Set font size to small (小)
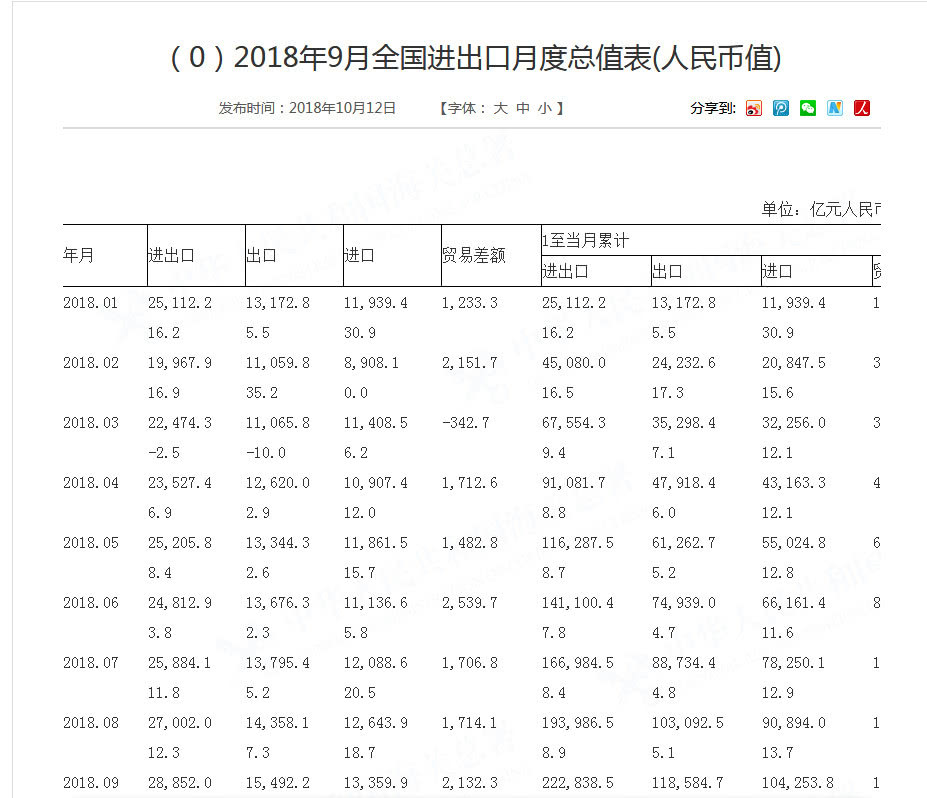 (544, 108)
